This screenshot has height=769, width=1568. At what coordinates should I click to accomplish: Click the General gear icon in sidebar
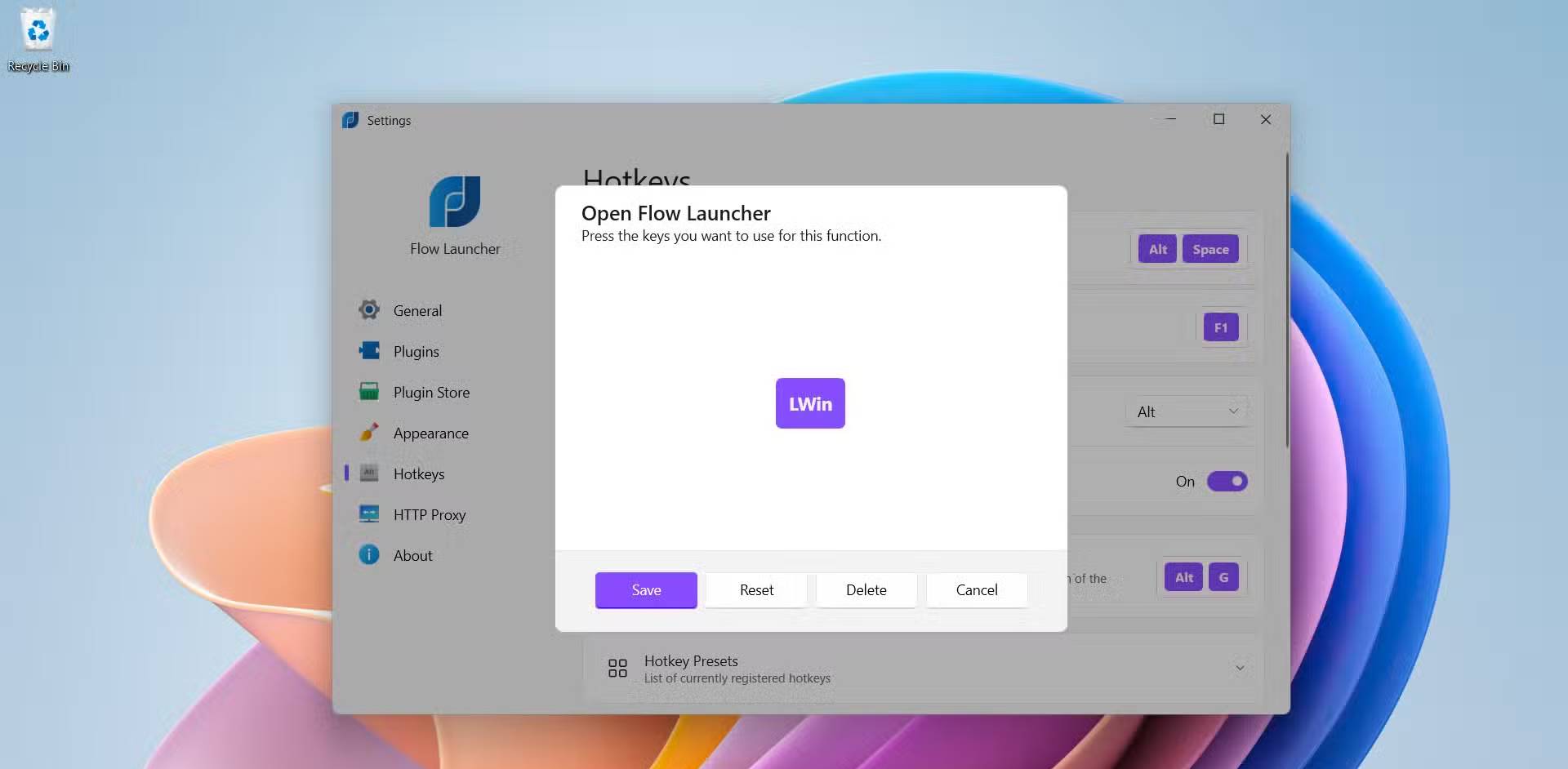coord(369,310)
